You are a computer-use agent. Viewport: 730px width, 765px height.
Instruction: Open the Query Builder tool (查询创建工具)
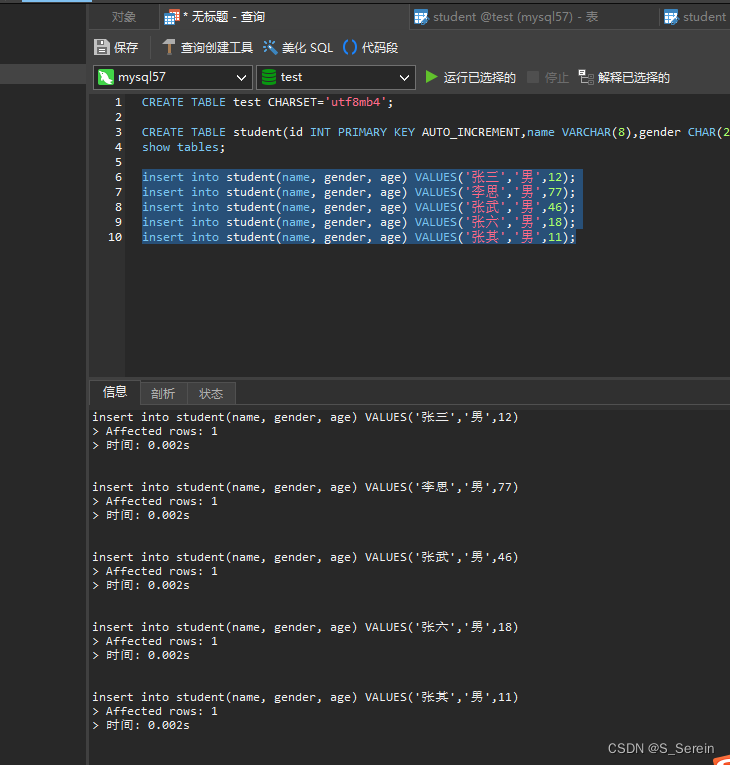(x=207, y=47)
